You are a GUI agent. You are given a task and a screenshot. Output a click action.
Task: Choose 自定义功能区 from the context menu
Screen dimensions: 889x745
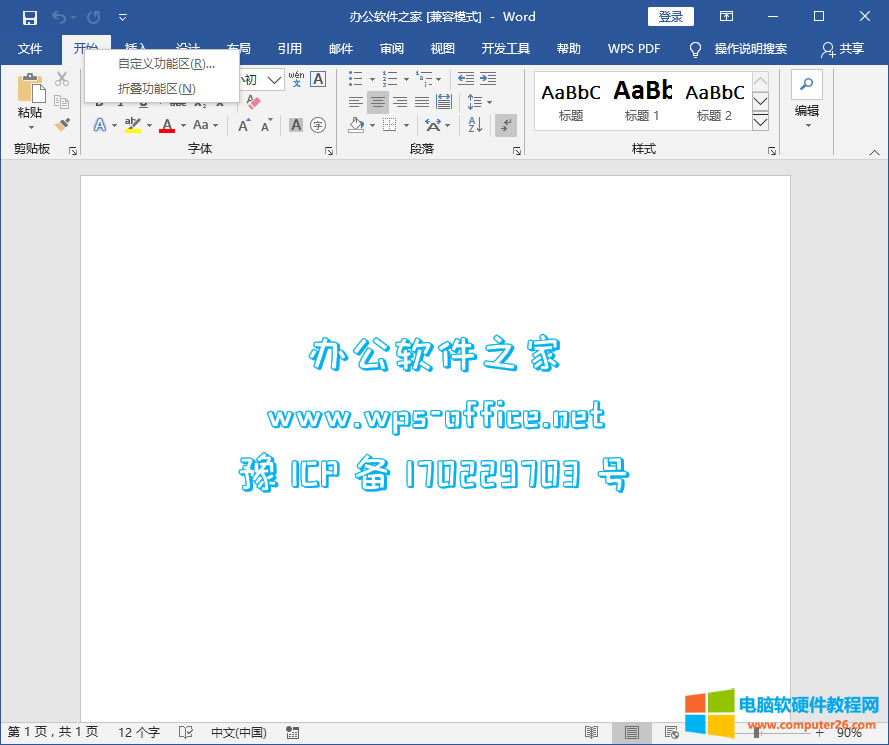click(164, 63)
